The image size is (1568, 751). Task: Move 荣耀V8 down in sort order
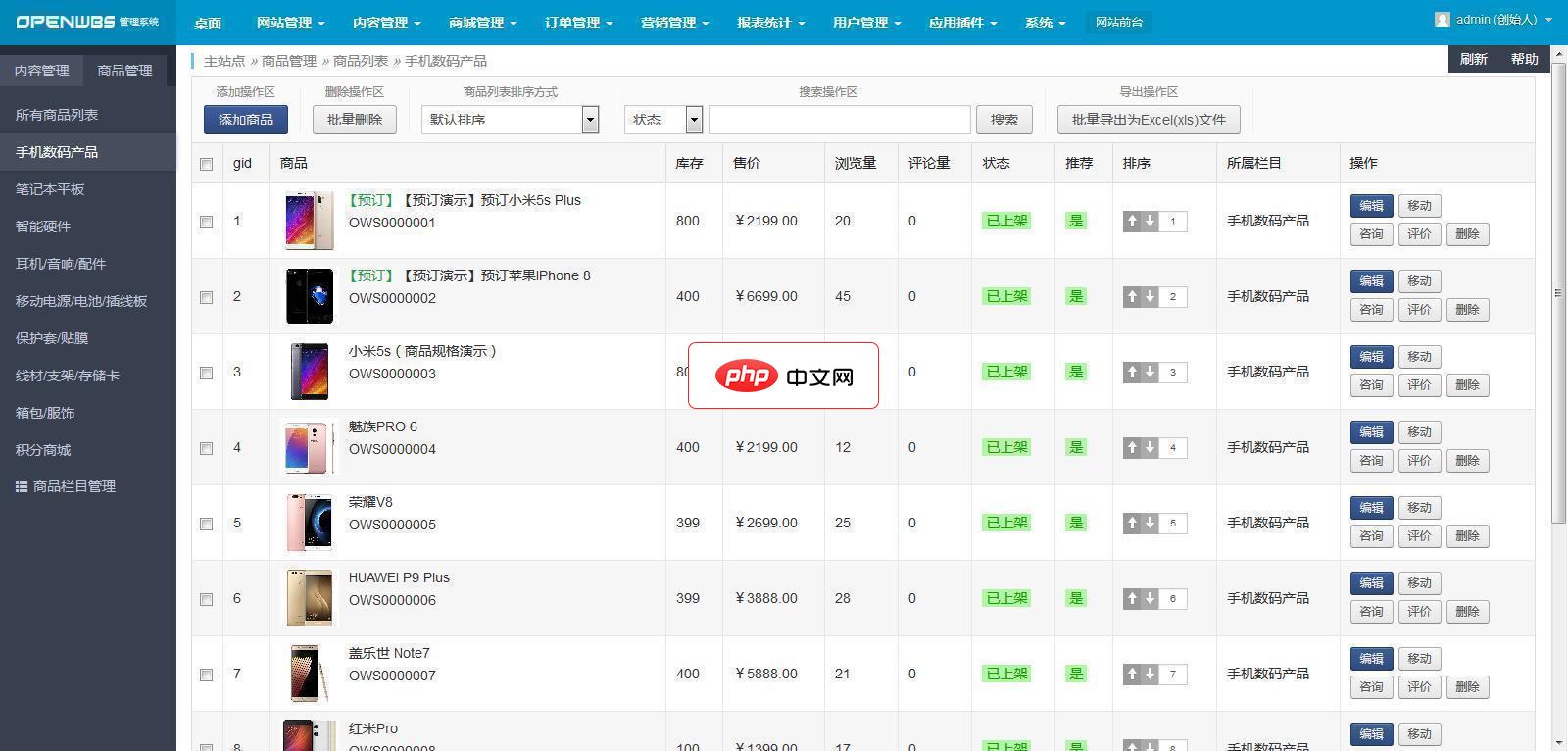pyautogui.click(x=1150, y=524)
